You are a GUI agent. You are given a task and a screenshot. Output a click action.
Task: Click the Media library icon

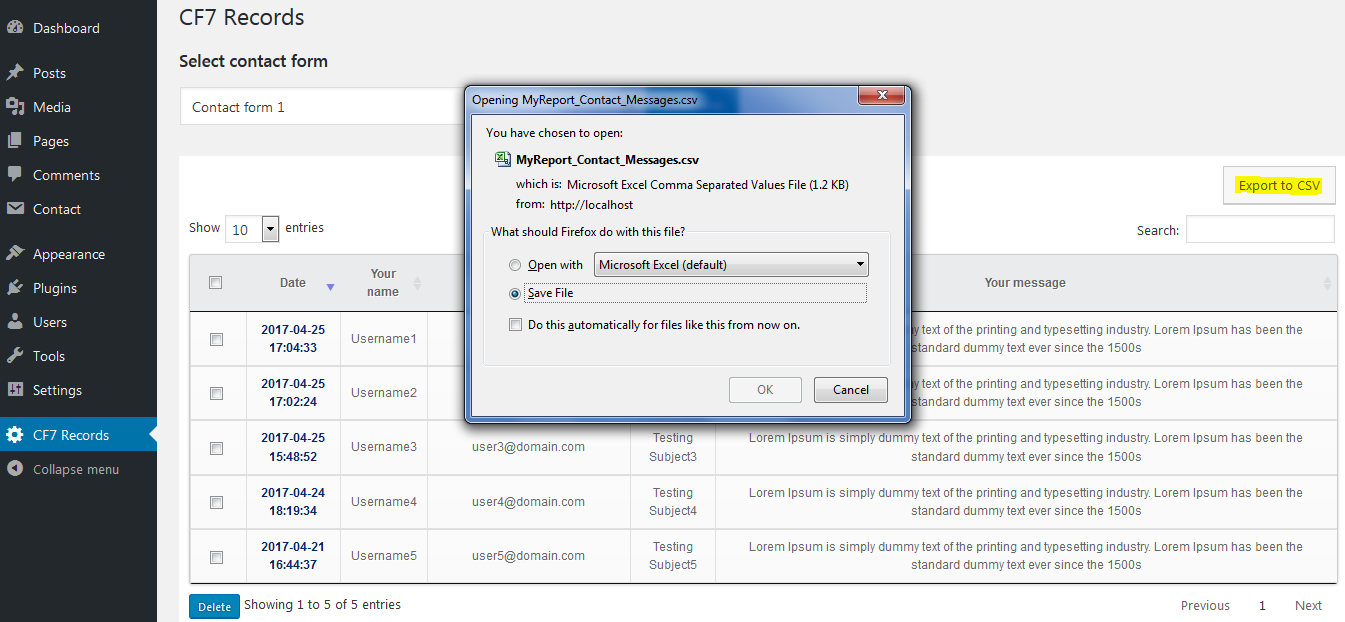pyautogui.click(x=15, y=107)
